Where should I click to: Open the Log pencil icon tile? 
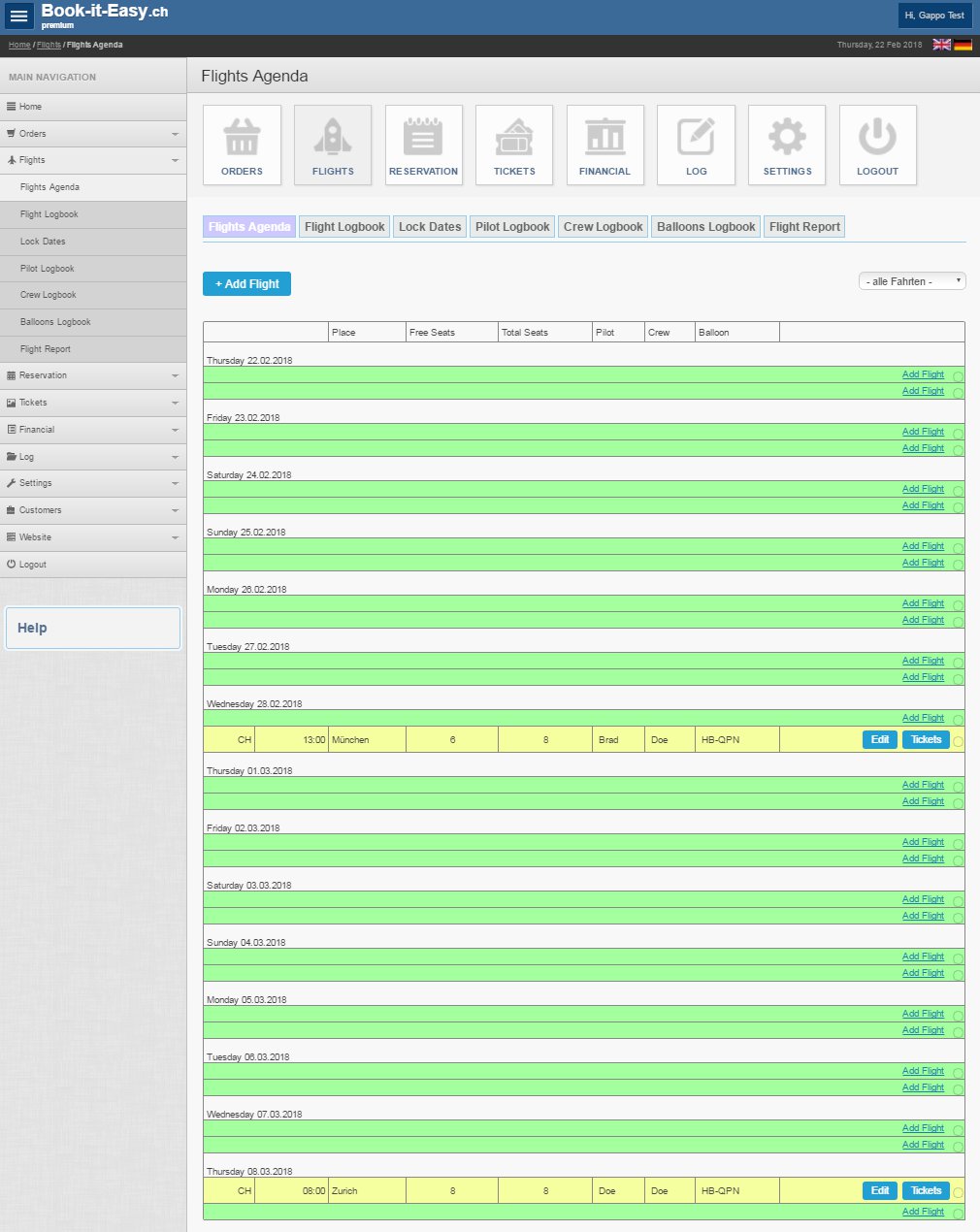coord(696,146)
